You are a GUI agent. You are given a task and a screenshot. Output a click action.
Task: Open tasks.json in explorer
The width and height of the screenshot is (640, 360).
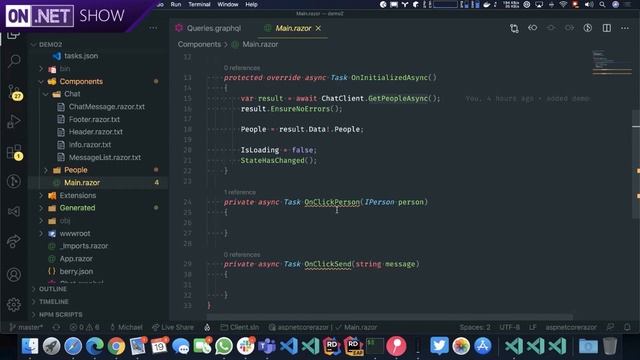point(81,56)
